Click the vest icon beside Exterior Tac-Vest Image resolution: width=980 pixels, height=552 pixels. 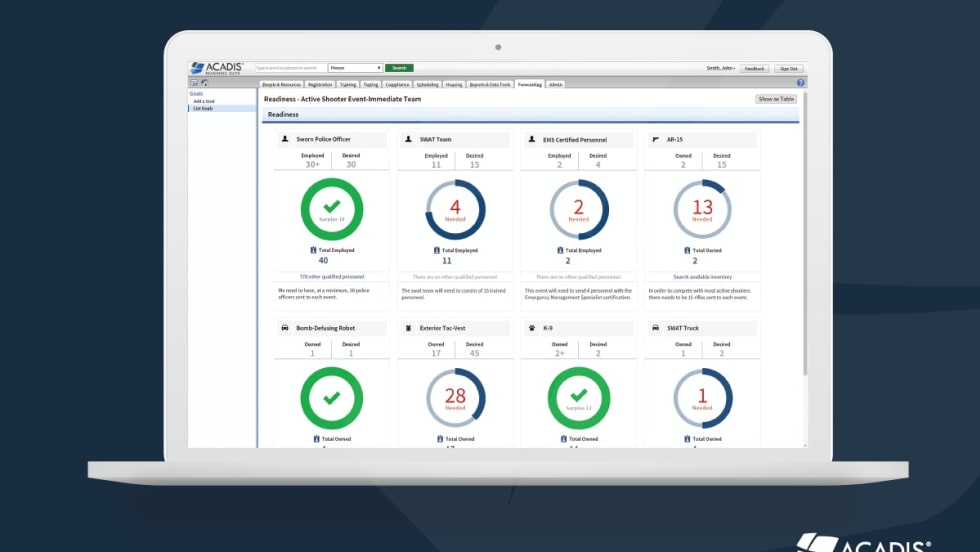pos(409,328)
